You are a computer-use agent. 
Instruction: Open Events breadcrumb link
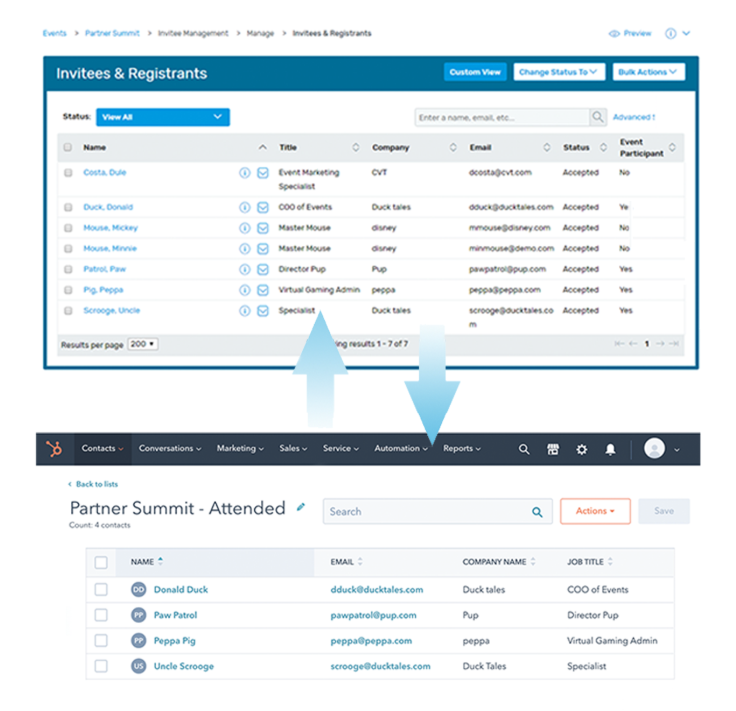pos(54,33)
